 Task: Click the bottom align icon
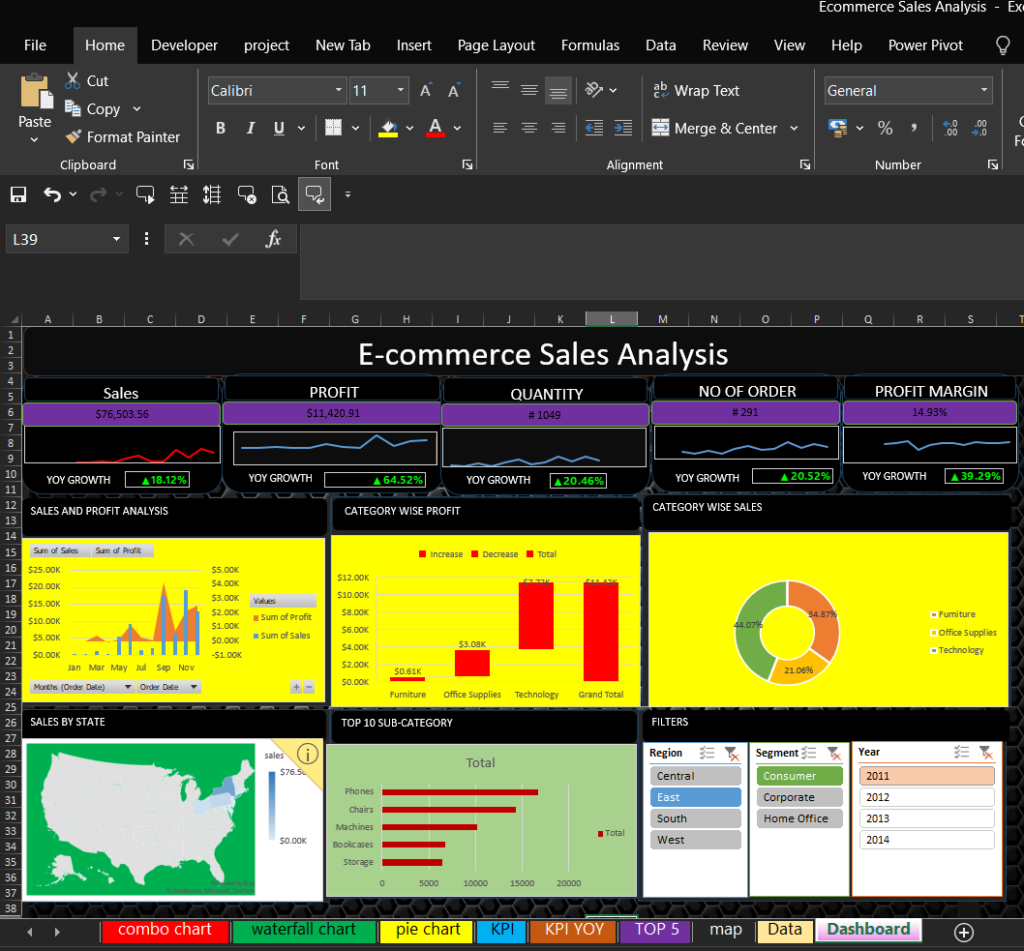[558, 91]
